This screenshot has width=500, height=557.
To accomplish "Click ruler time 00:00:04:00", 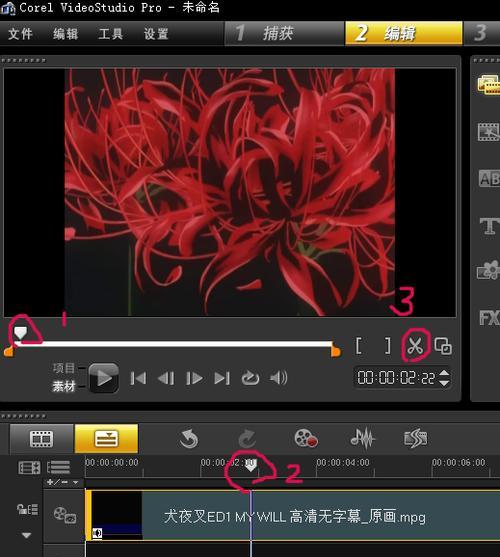I will coord(343,462).
